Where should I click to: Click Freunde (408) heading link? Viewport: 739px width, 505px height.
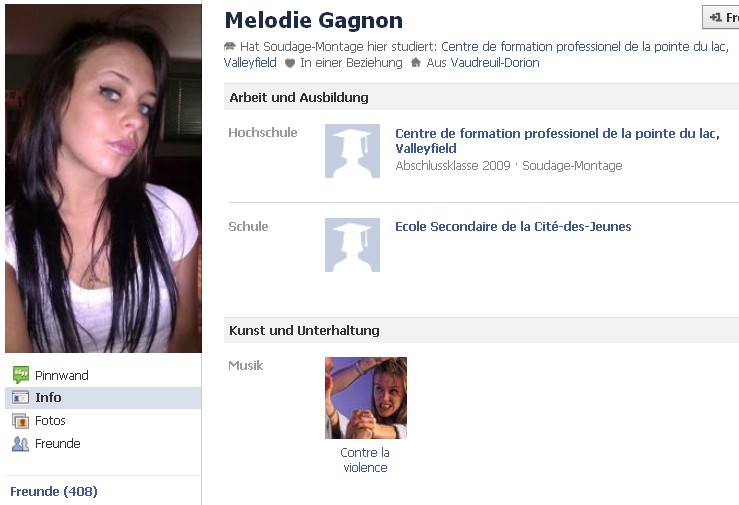pos(54,491)
